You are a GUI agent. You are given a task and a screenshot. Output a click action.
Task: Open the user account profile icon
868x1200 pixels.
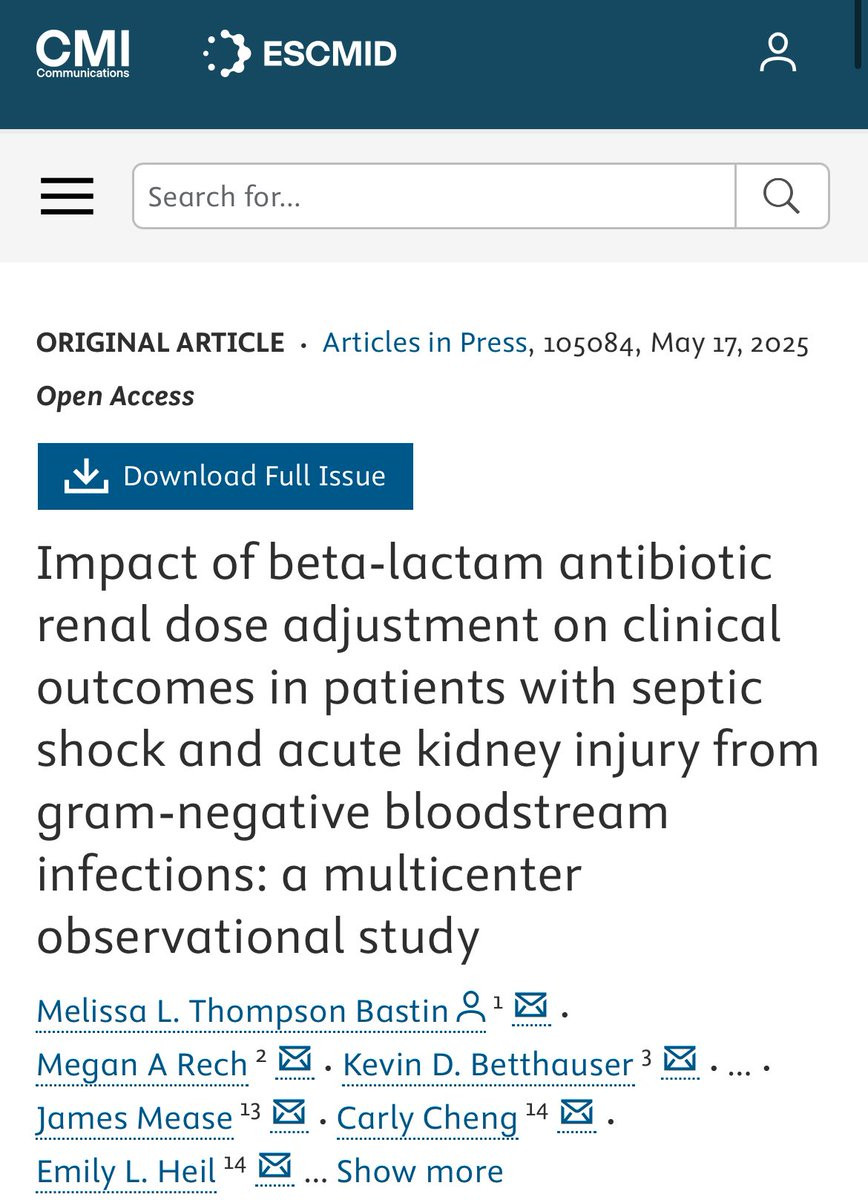click(x=777, y=53)
